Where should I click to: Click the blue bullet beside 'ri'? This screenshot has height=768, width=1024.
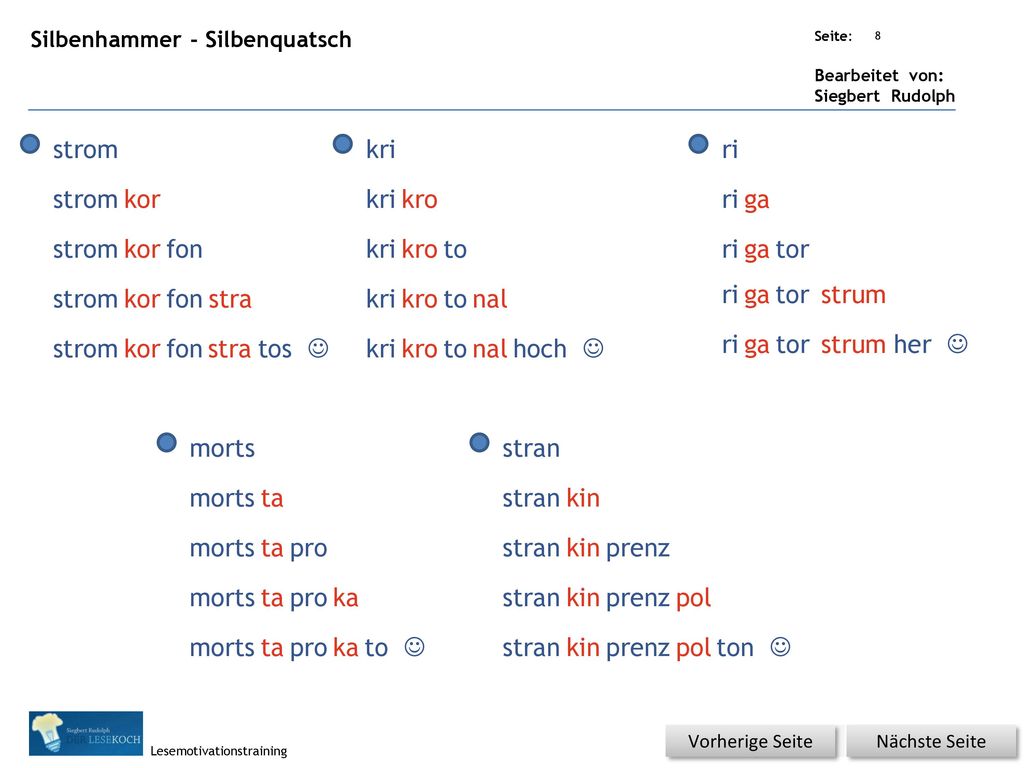pos(699,144)
